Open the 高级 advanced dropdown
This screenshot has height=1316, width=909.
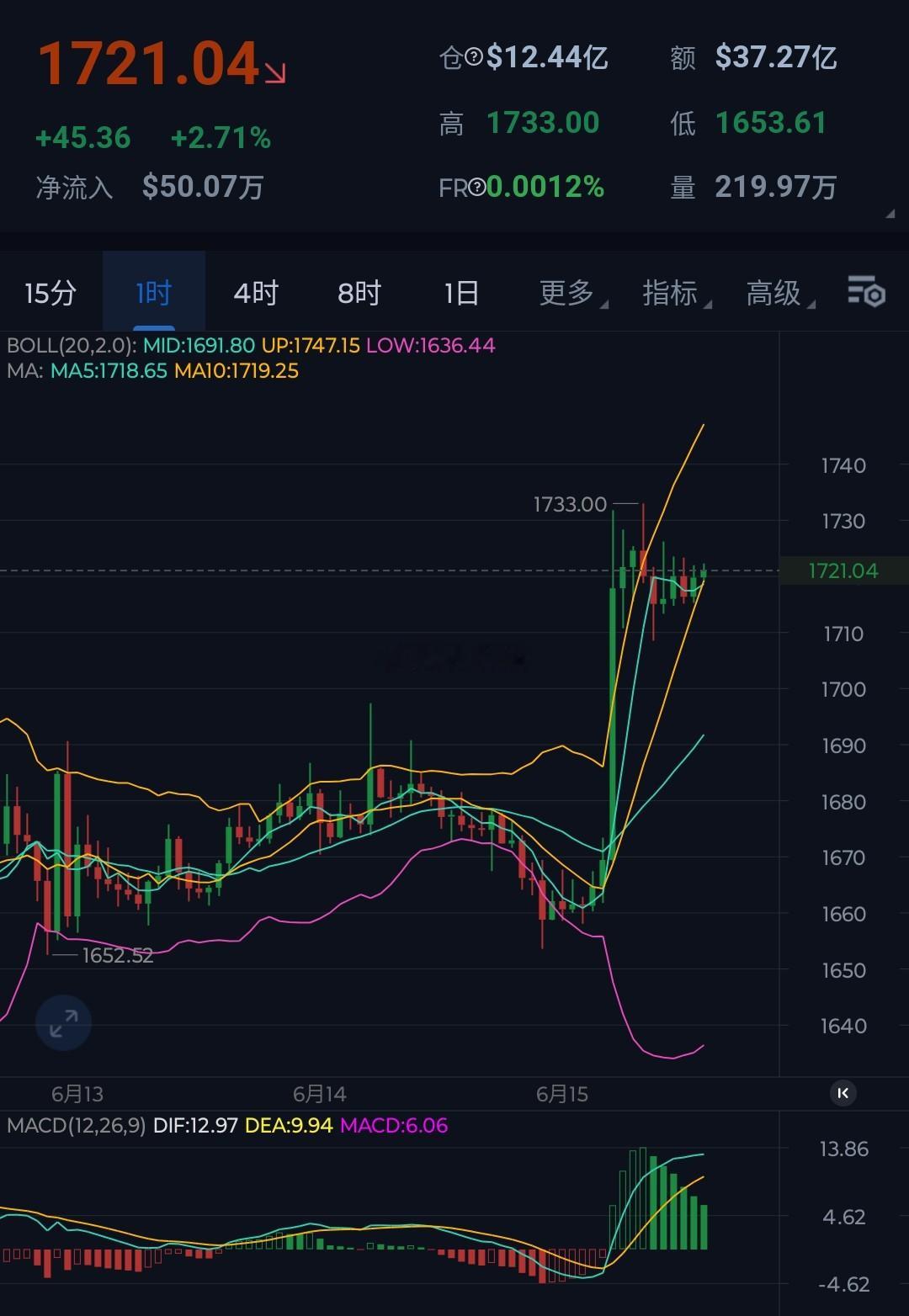[x=779, y=293]
